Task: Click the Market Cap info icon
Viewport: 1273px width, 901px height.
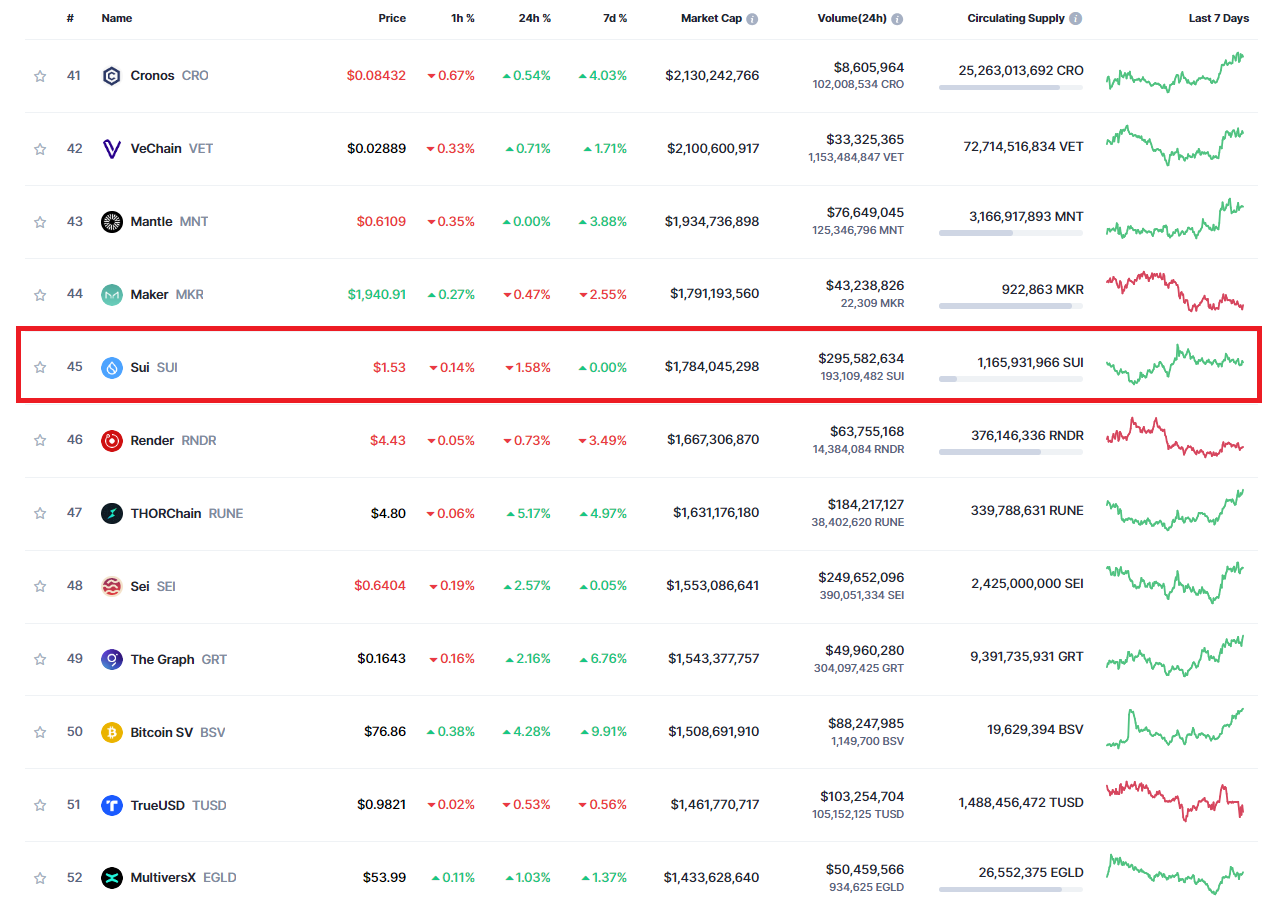Action: (752, 19)
